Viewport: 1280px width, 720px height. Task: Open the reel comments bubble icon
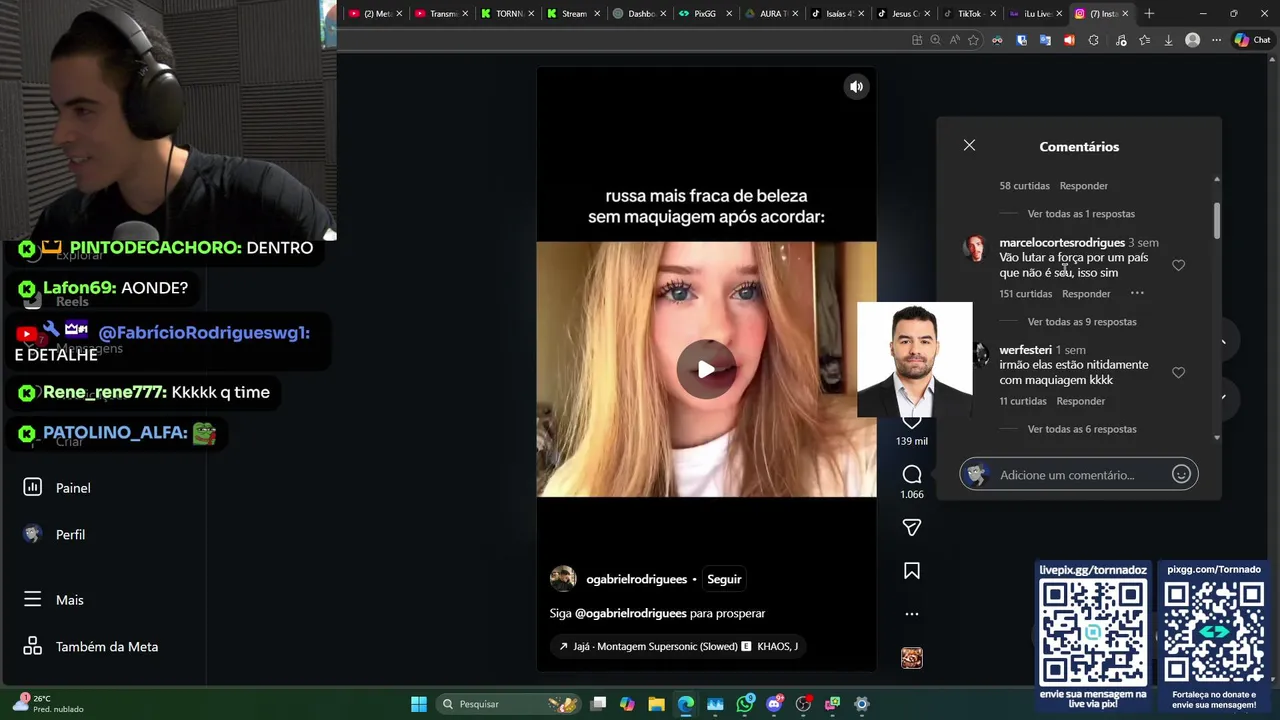pos(912,474)
